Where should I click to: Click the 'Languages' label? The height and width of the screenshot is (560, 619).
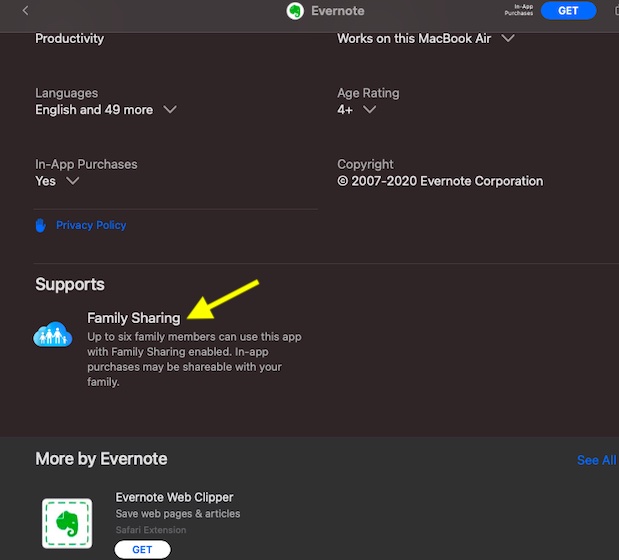click(x=66, y=93)
